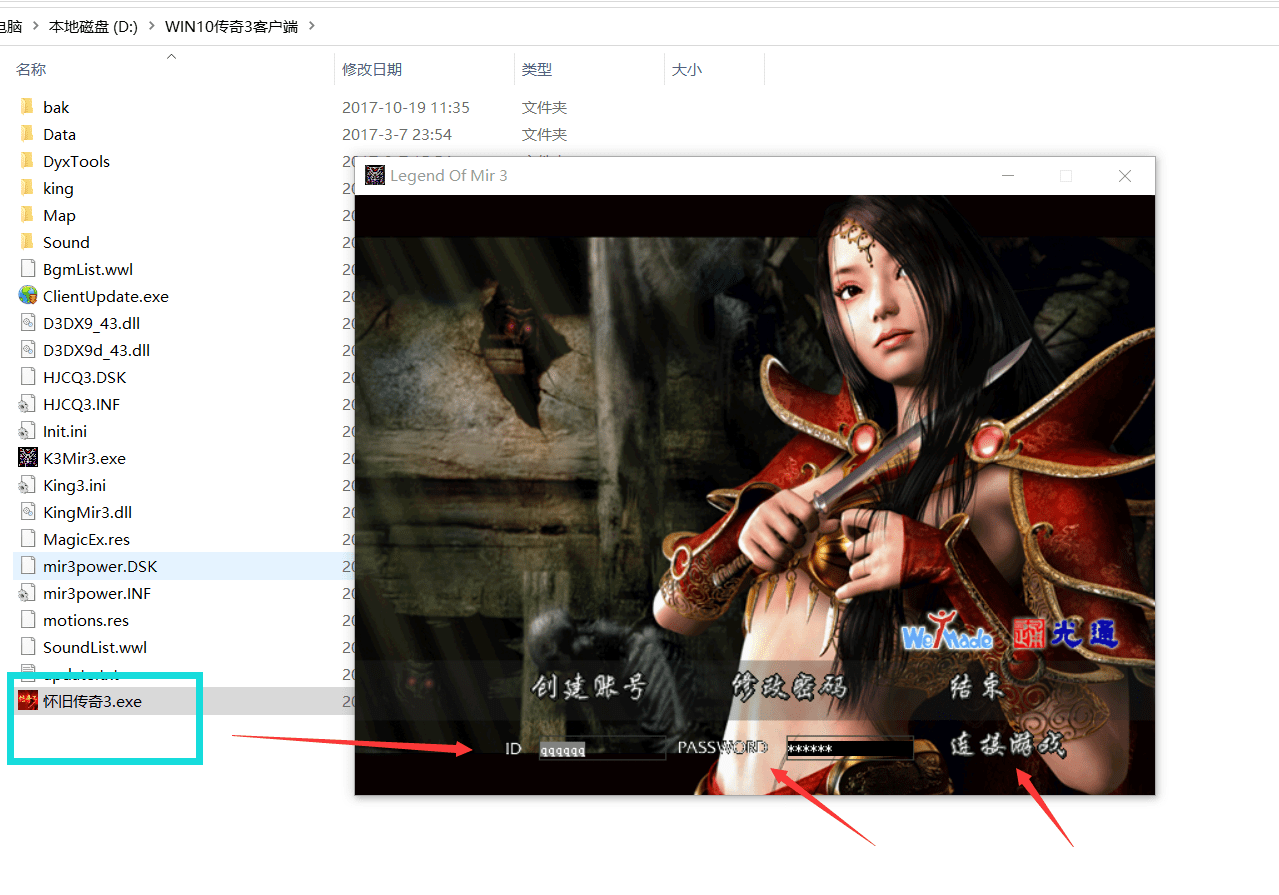Image resolution: width=1279 pixels, height=895 pixels.
Task: Expand the chevron after WIN10传奇3客户端 breadcrumb
Action: [x=312, y=26]
